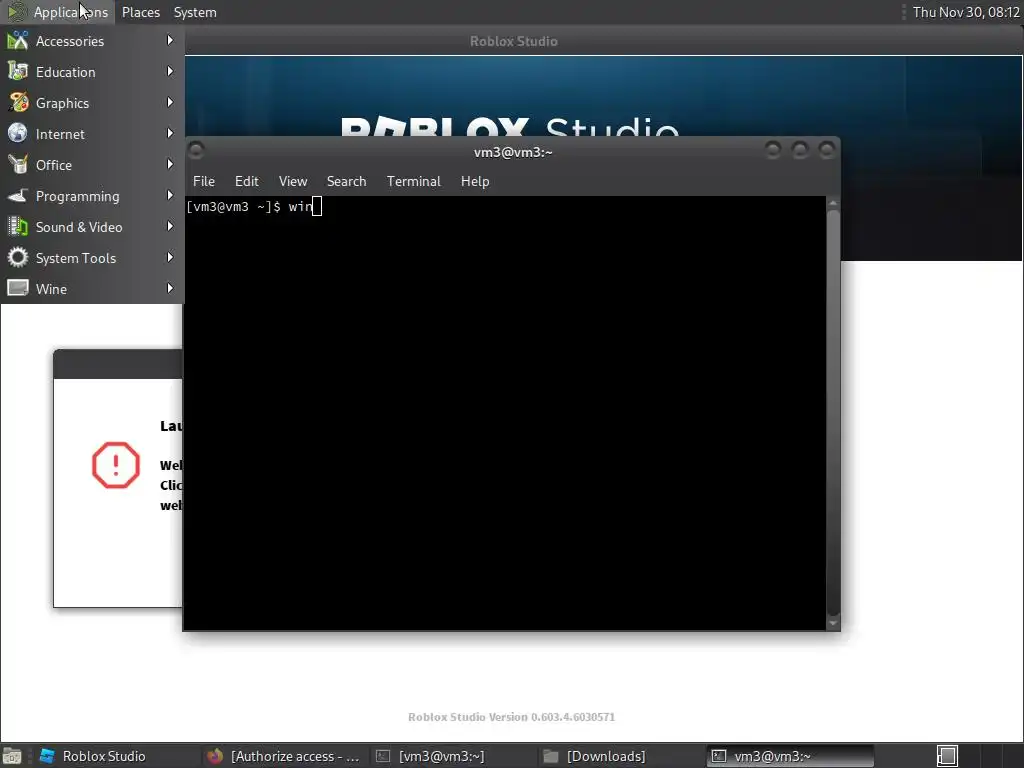Viewport: 1024px width, 768px height.
Task: Click the Downloads folder icon in taskbar
Action: [551, 756]
